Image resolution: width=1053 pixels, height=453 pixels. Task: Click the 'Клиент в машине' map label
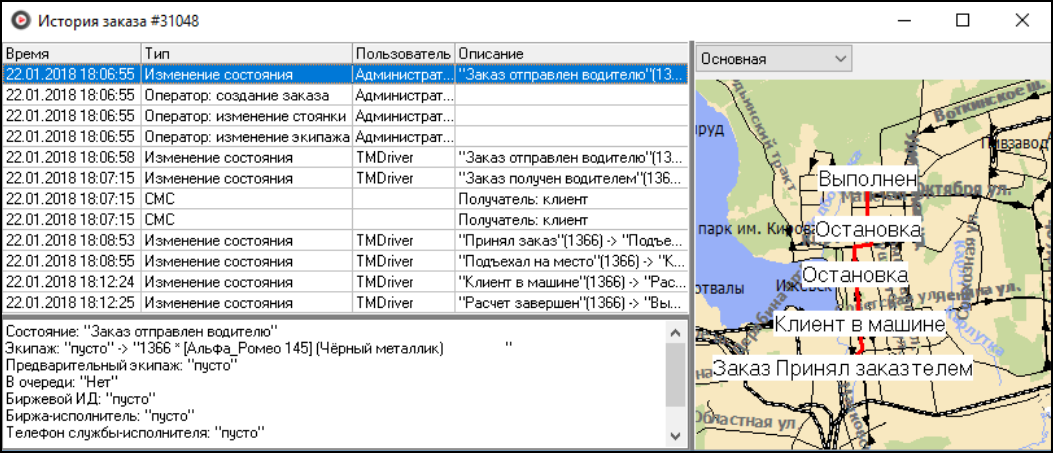(859, 324)
